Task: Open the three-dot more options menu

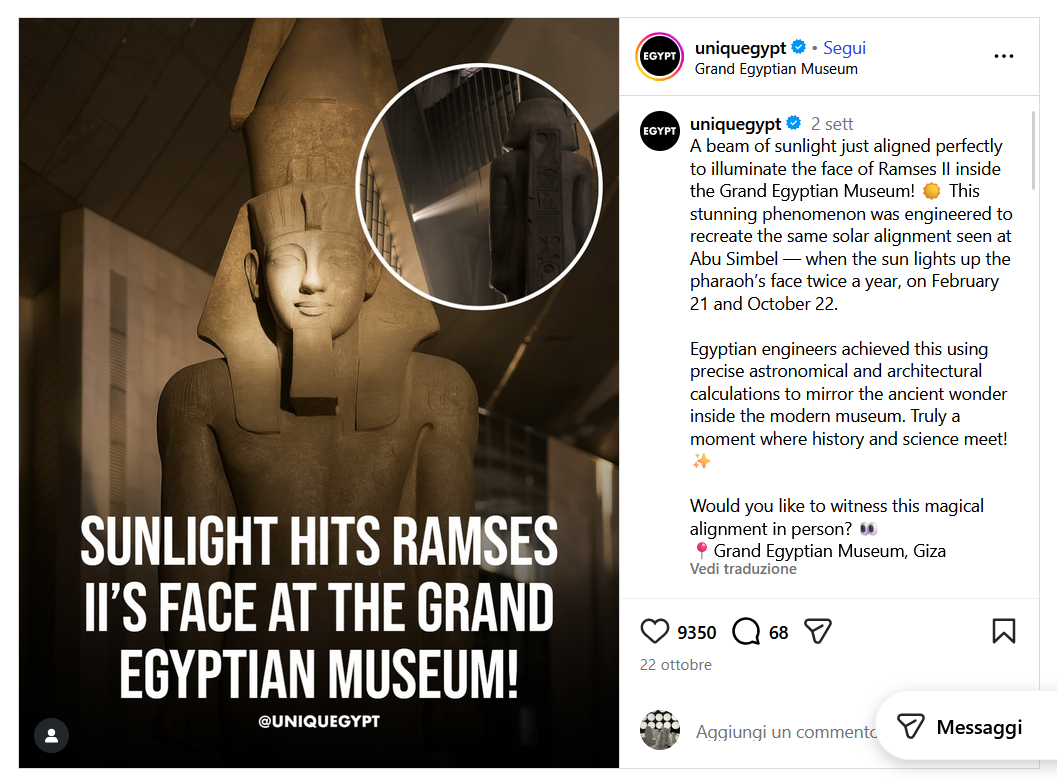Action: (x=1004, y=56)
